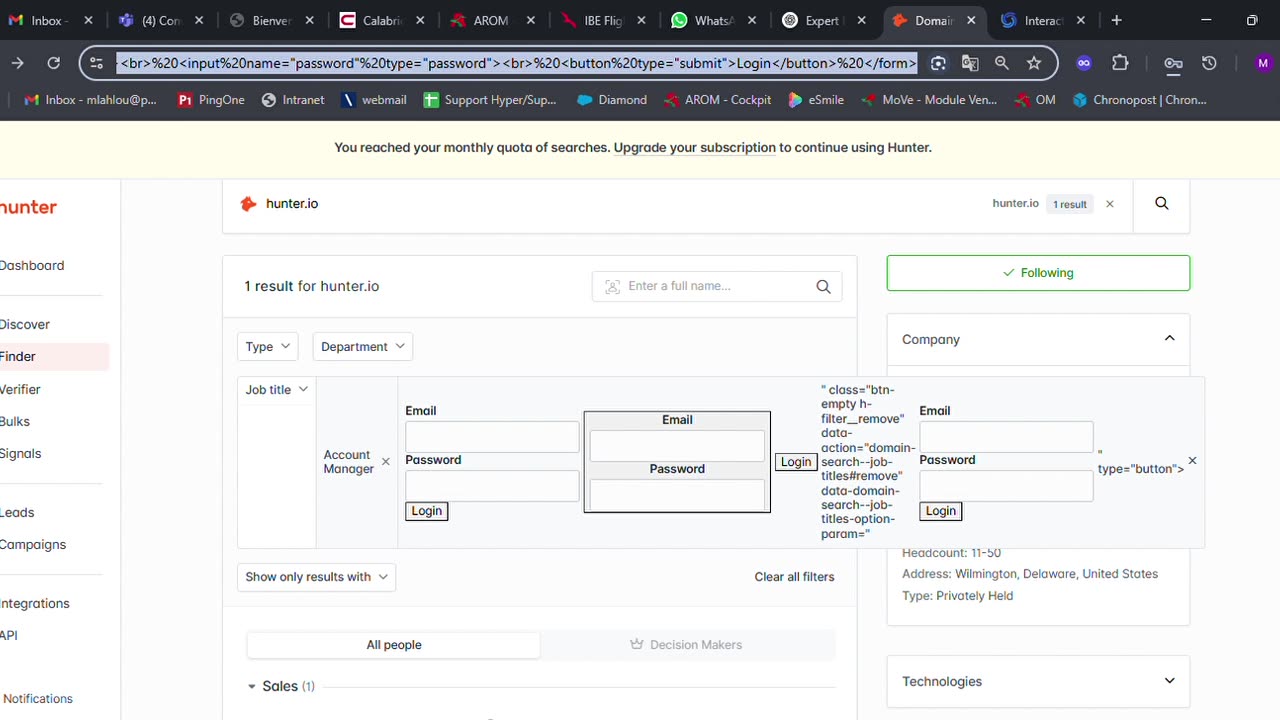The width and height of the screenshot is (1280, 720).
Task: Remove the Account Manager job title filter
Action: 386,462
